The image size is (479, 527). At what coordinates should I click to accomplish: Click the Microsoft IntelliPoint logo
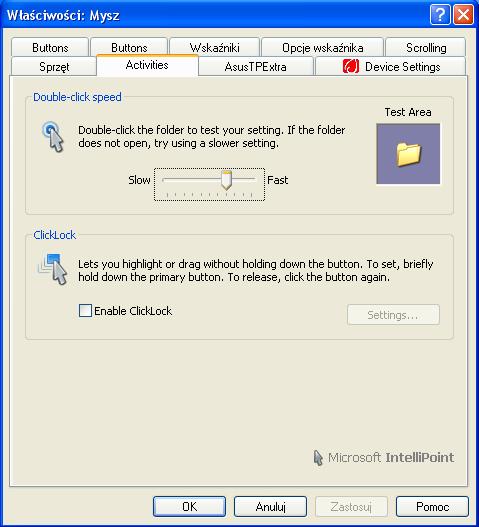pyautogui.click(x=384, y=457)
